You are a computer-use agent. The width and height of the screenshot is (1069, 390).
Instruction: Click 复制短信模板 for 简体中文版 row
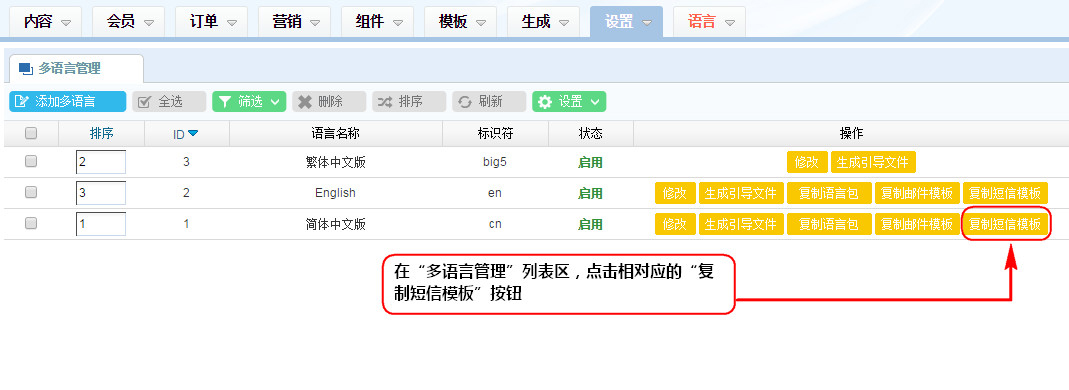pos(1006,224)
